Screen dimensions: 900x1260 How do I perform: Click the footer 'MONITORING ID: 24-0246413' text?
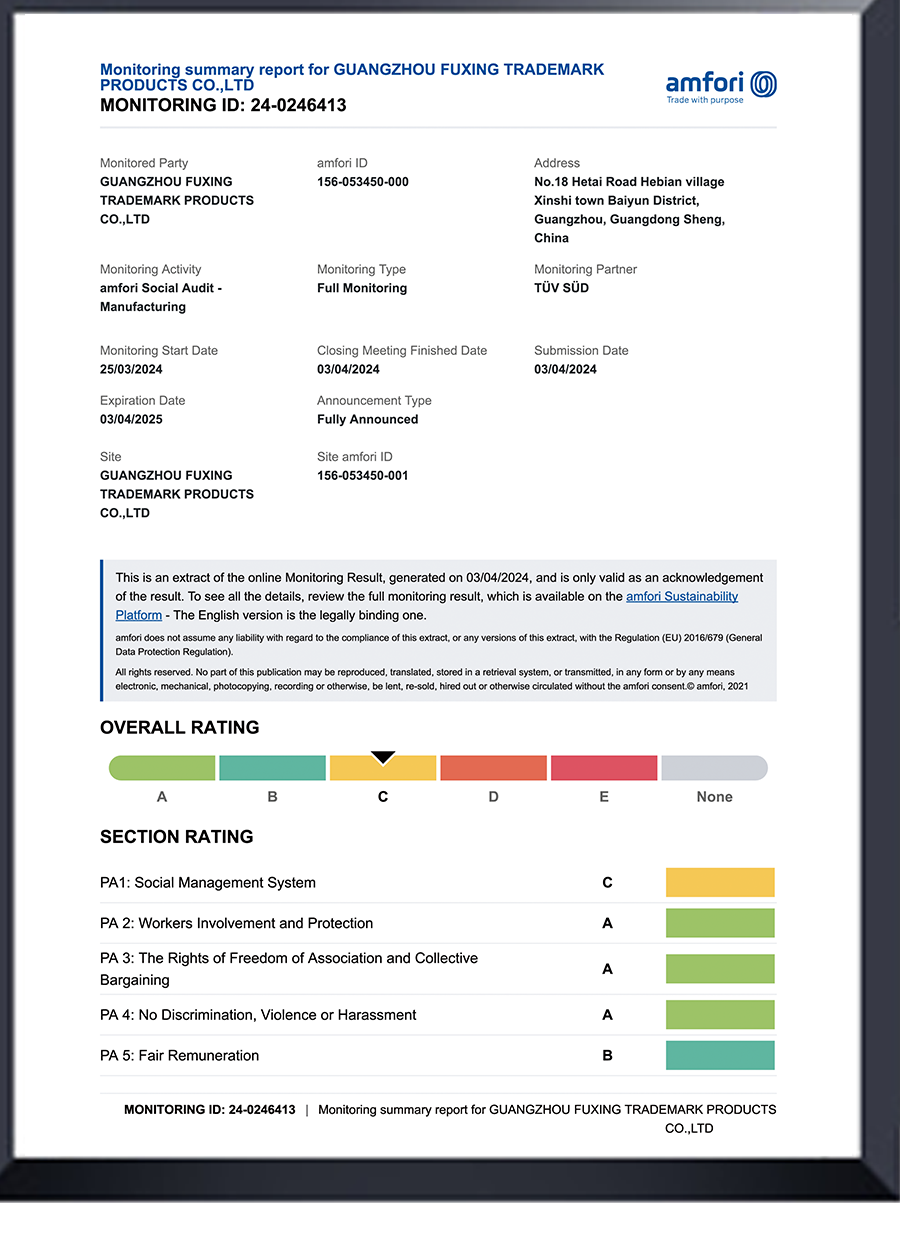click(210, 1110)
